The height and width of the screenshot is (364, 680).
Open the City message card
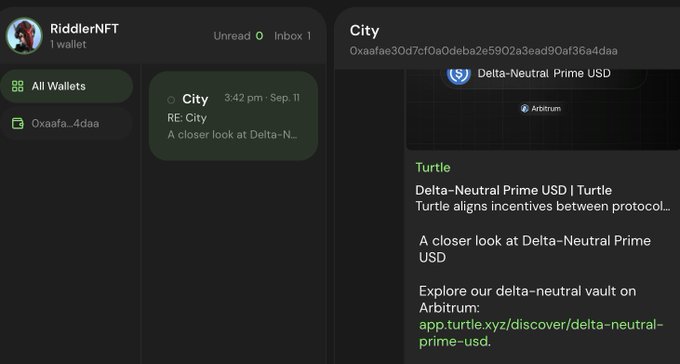[x=233, y=116]
